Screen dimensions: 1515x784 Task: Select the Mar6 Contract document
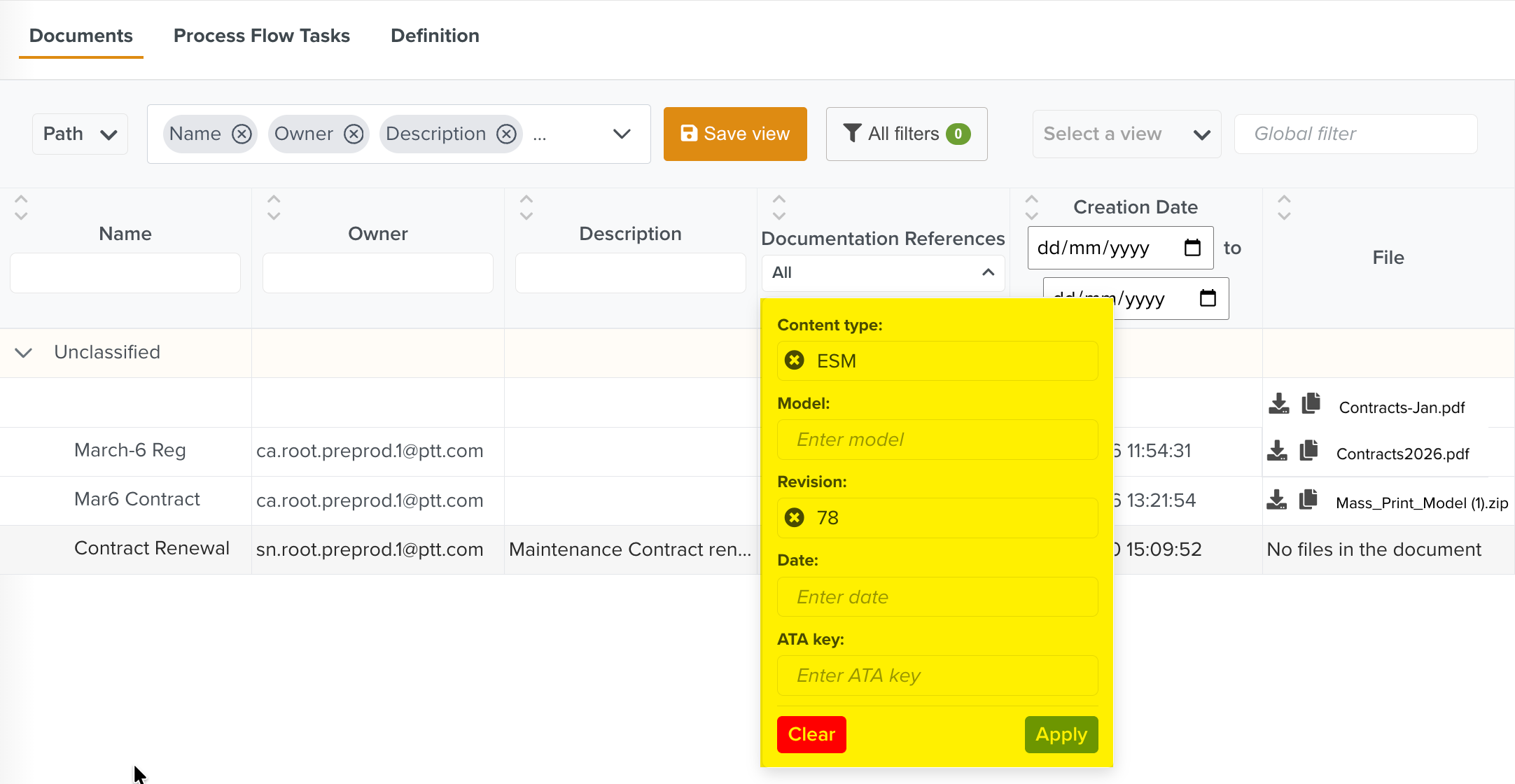(x=137, y=499)
